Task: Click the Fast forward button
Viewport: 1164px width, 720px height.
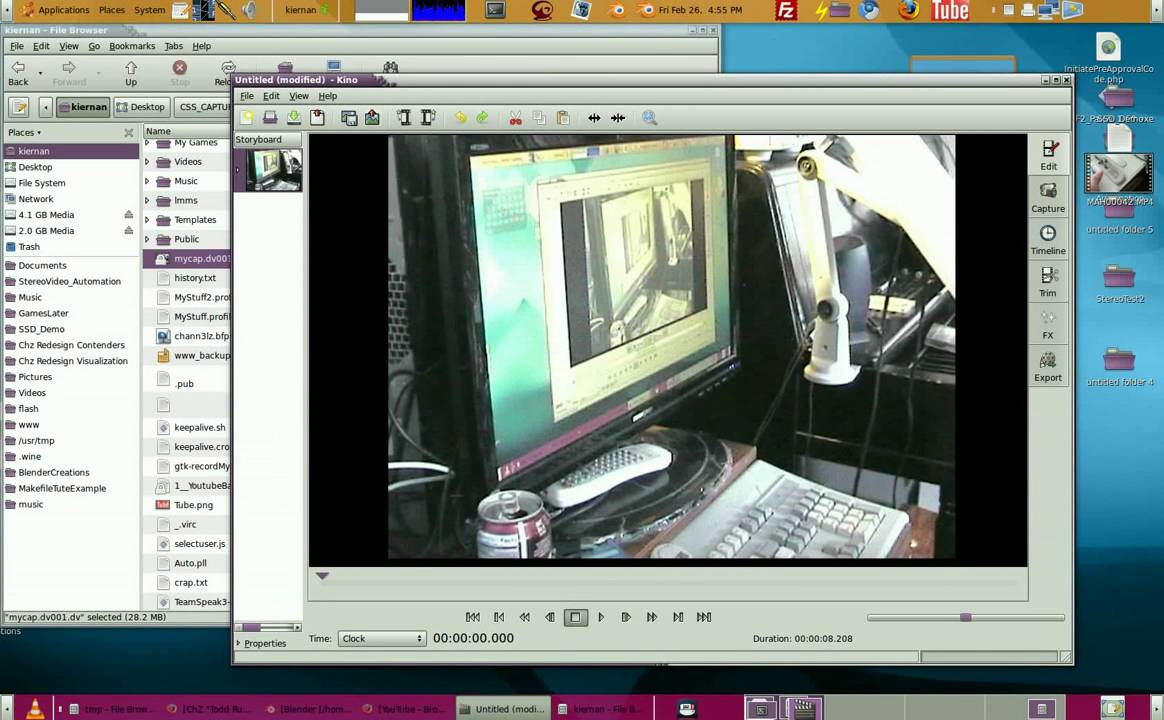Action: 652,617
